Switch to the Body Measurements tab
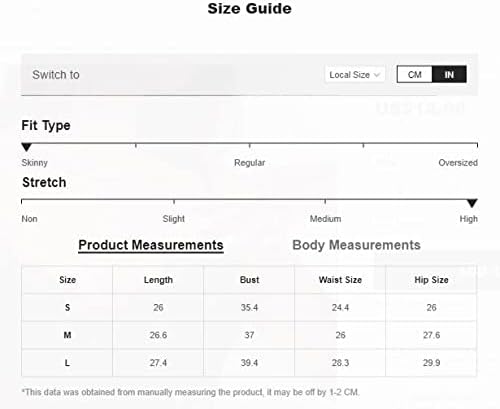 [356, 245]
